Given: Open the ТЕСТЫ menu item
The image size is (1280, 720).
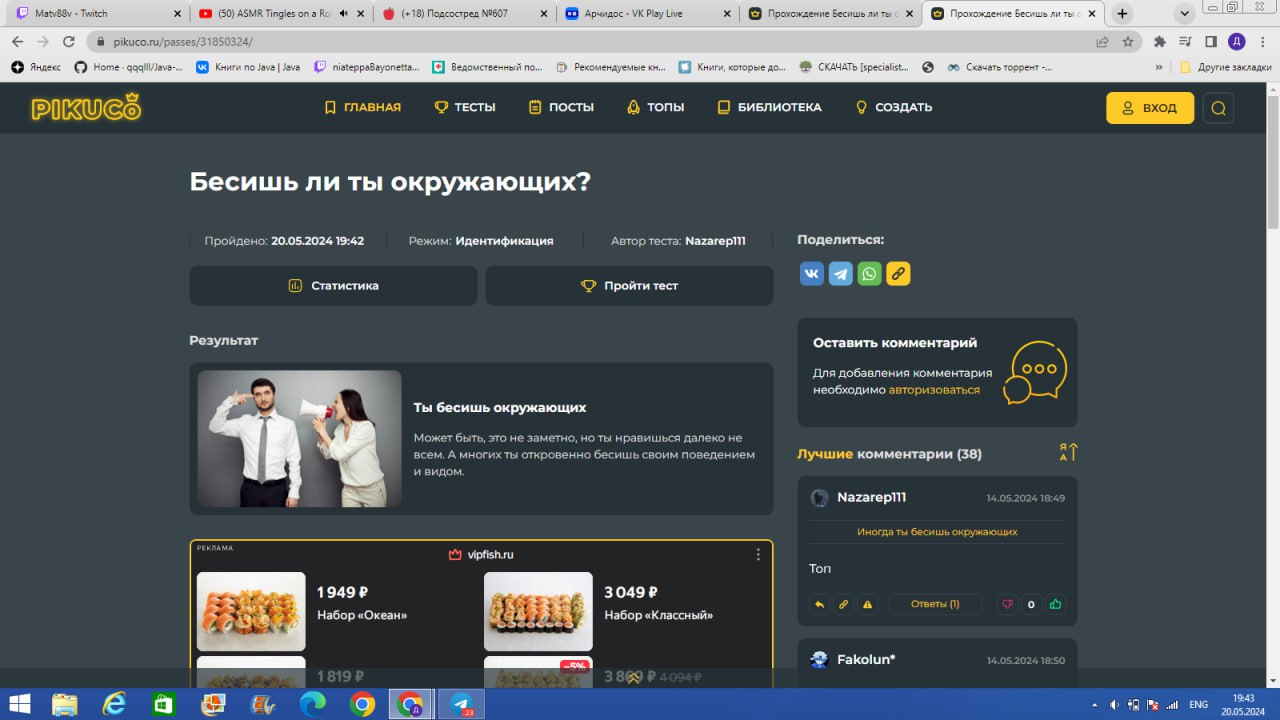Looking at the screenshot, I should coord(465,107).
